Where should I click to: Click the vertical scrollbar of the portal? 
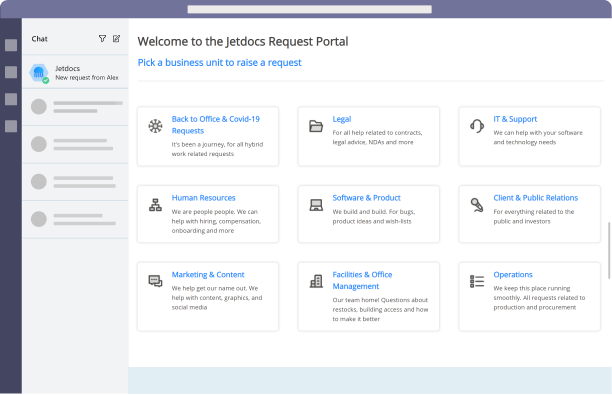[x=609, y=250]
